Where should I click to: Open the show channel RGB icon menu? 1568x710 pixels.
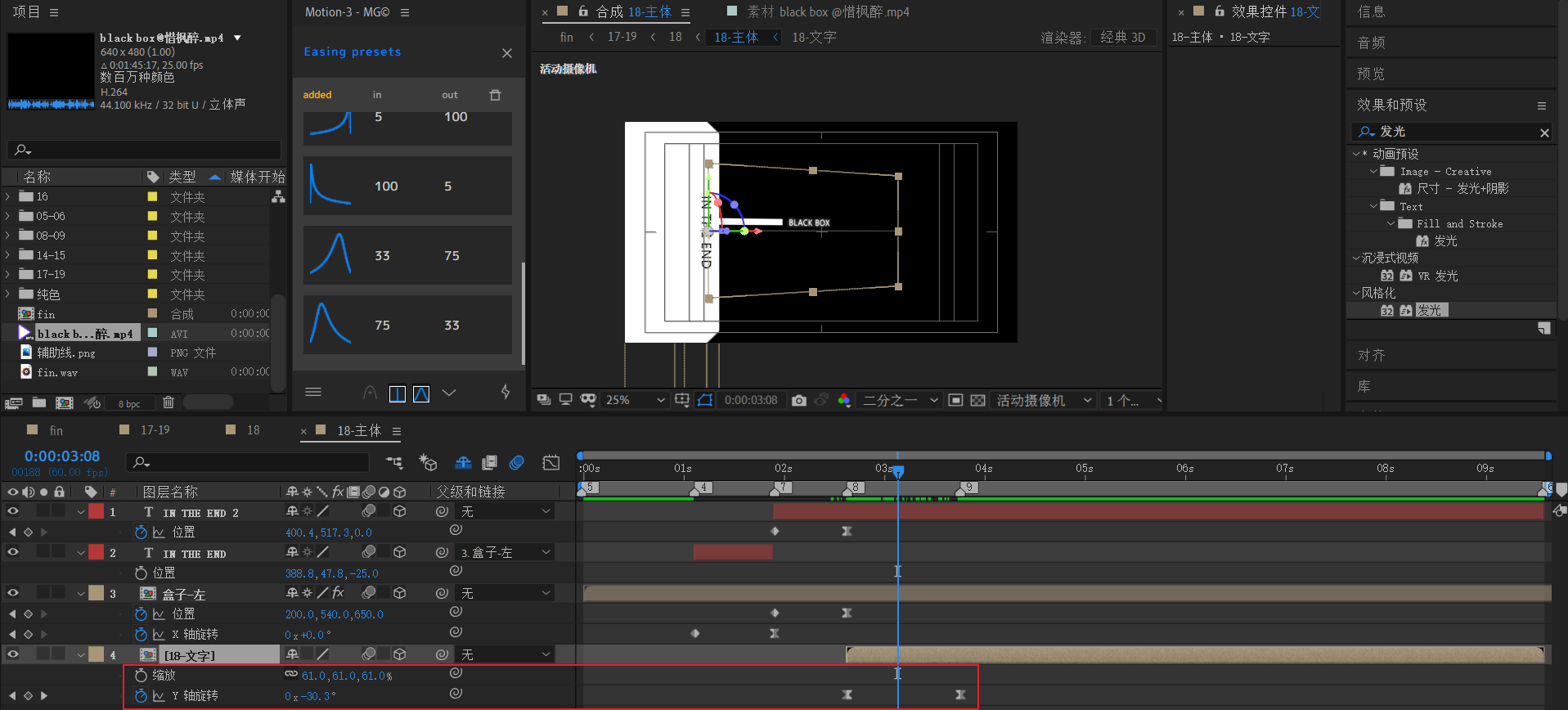[844, 400]
